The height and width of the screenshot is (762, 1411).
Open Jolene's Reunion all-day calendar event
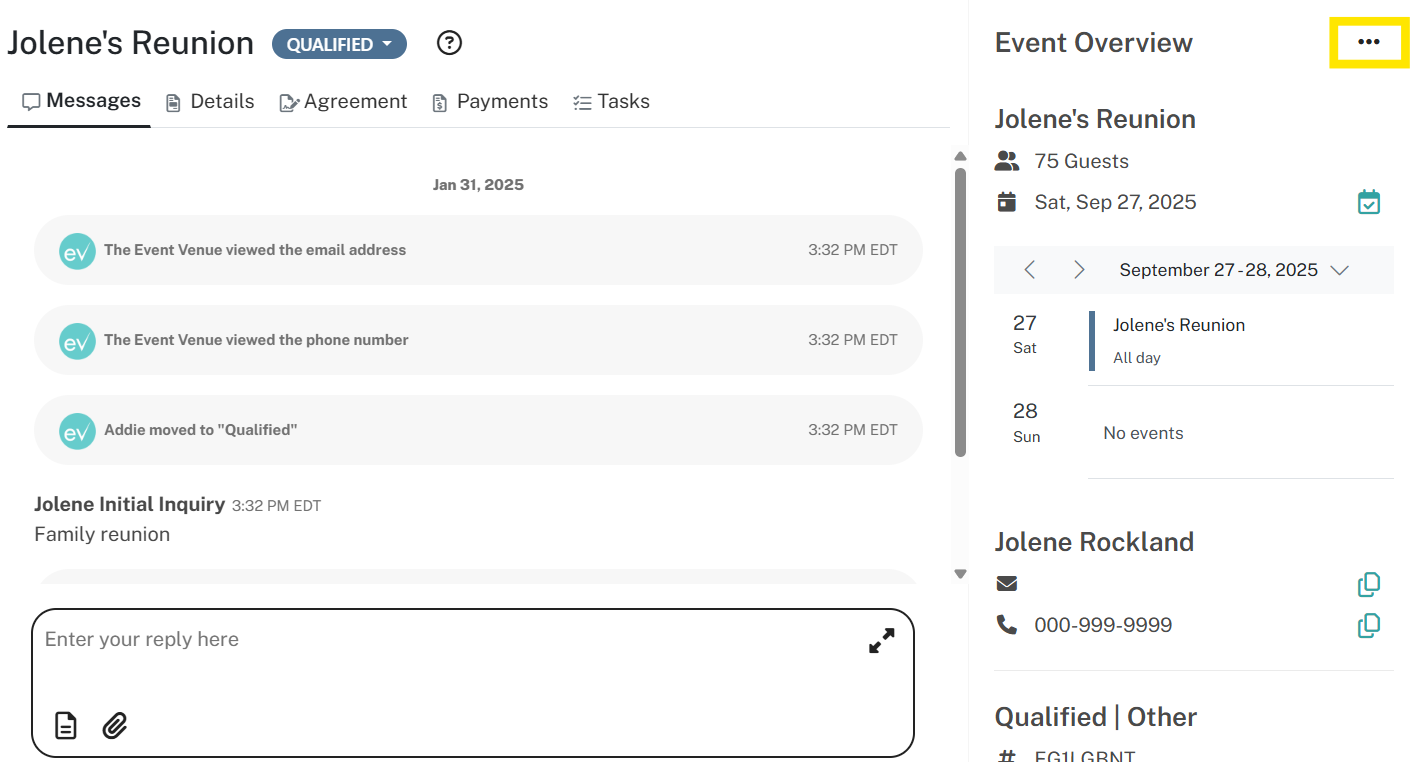1241,340
